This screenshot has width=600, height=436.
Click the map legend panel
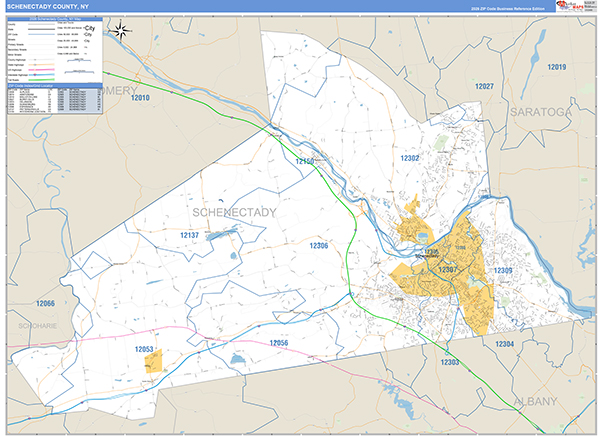[x=55, y=50]
